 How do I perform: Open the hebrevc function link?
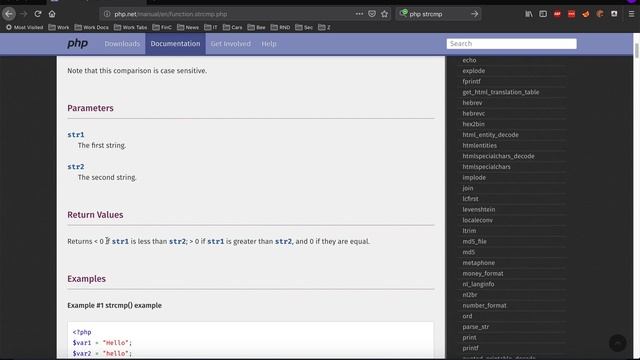pos(473,113)
